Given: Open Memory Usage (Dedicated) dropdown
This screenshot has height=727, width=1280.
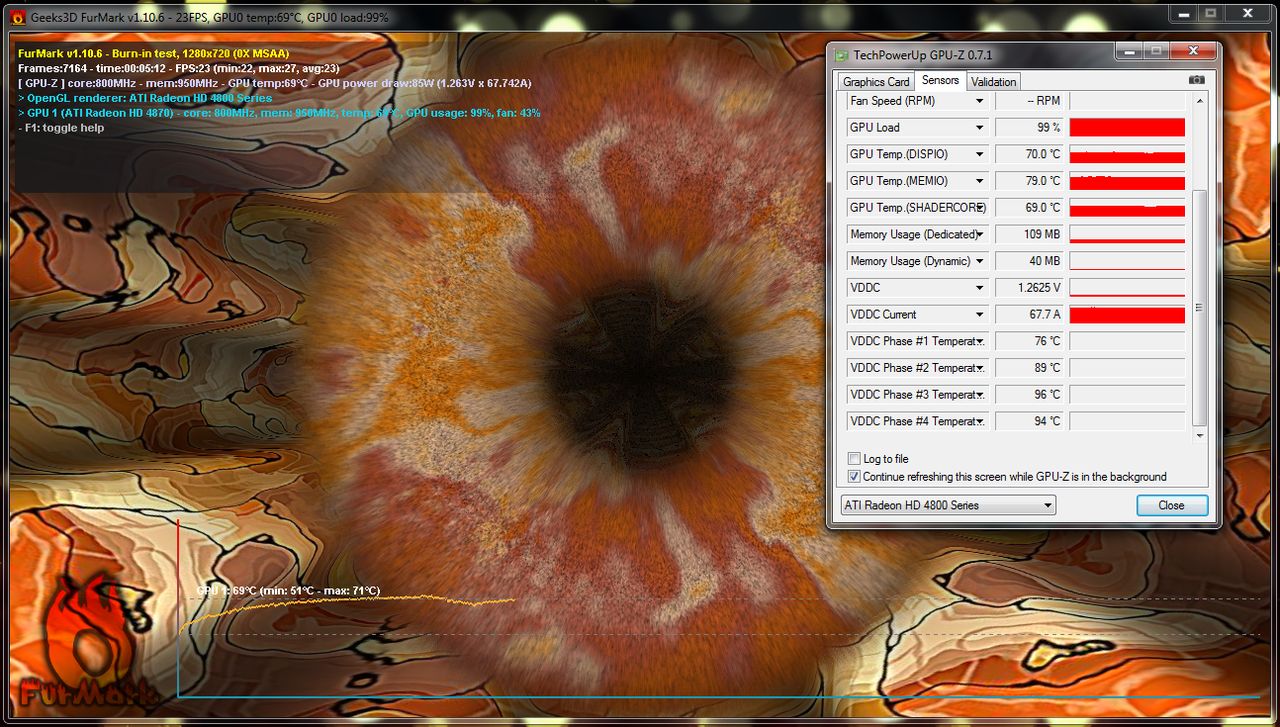Looking at the screenshot, I should pos(980,235).
